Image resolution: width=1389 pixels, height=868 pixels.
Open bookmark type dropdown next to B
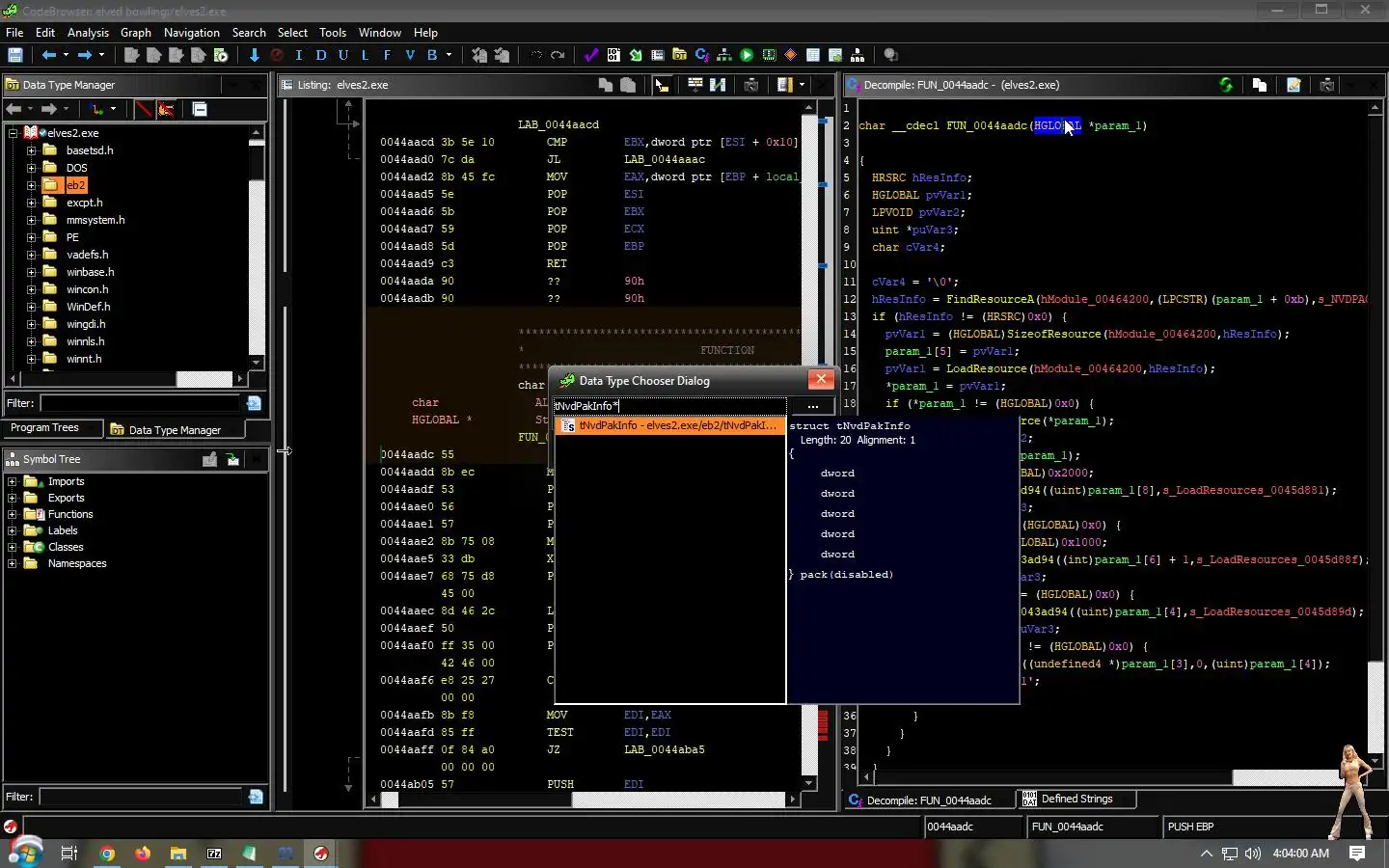pyautogui.click(x=449, y=55)
